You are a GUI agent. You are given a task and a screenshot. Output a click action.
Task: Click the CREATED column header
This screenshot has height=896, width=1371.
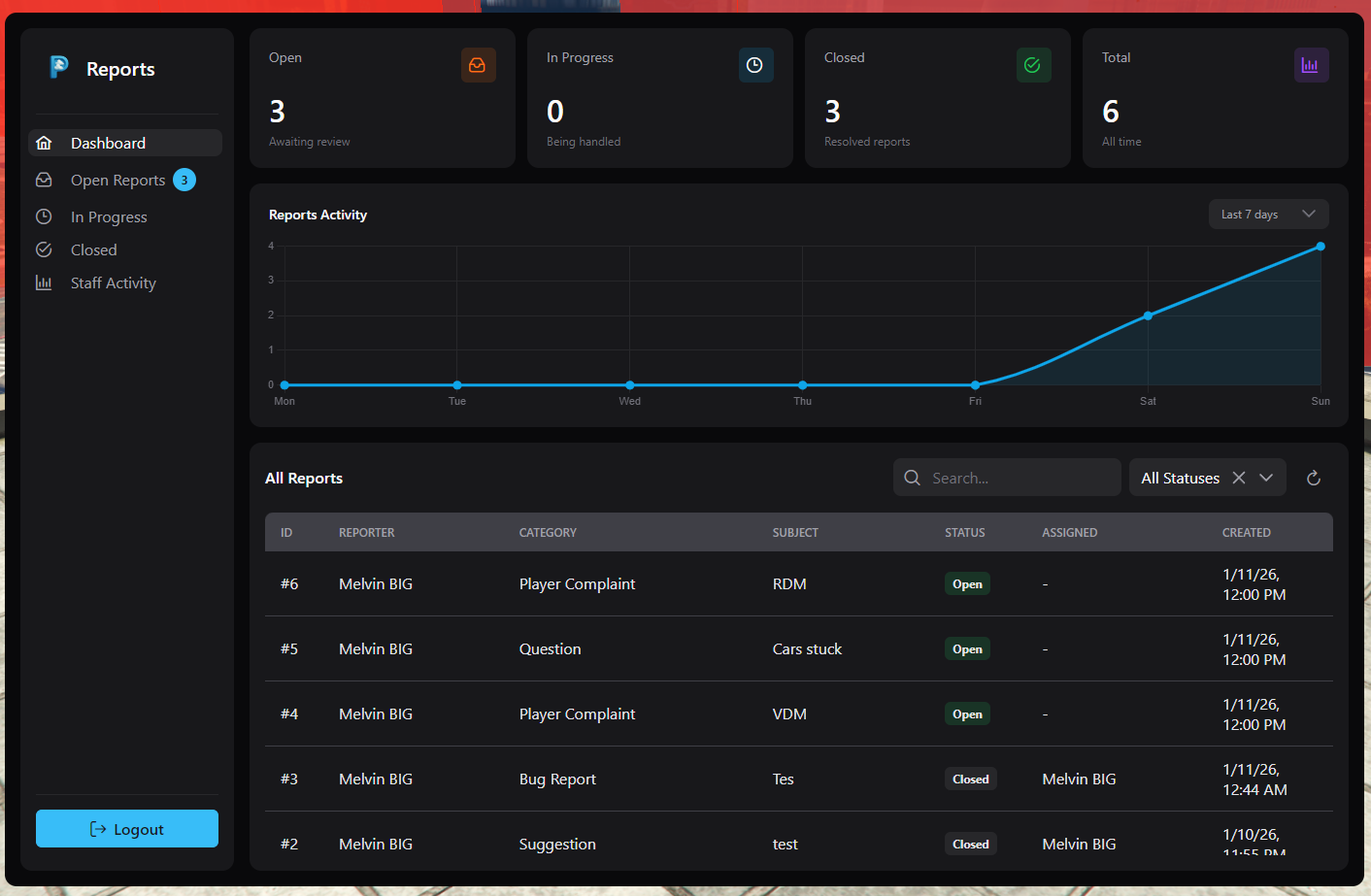[x=1247, y=532]
